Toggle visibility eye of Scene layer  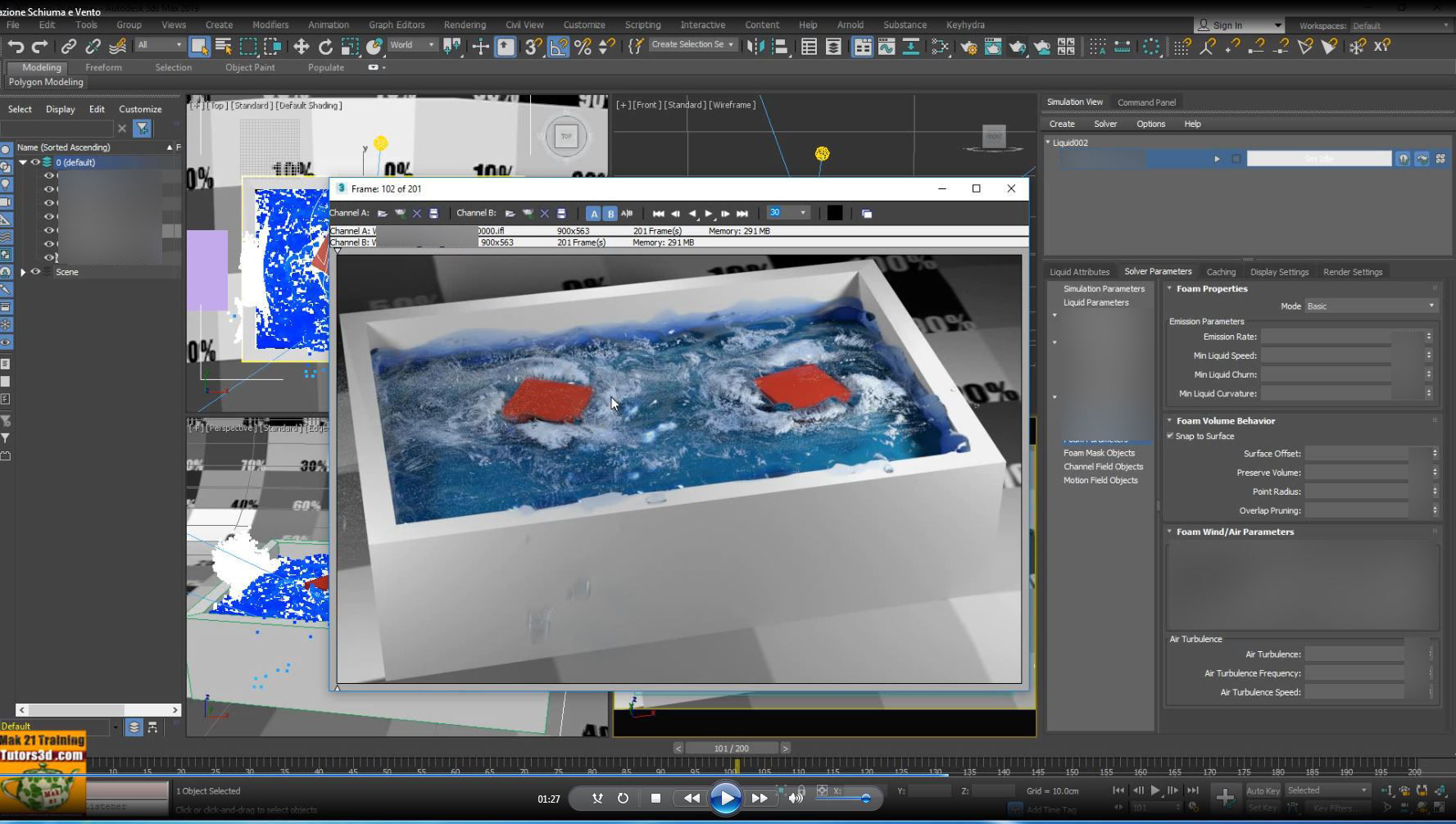point(35,272)
